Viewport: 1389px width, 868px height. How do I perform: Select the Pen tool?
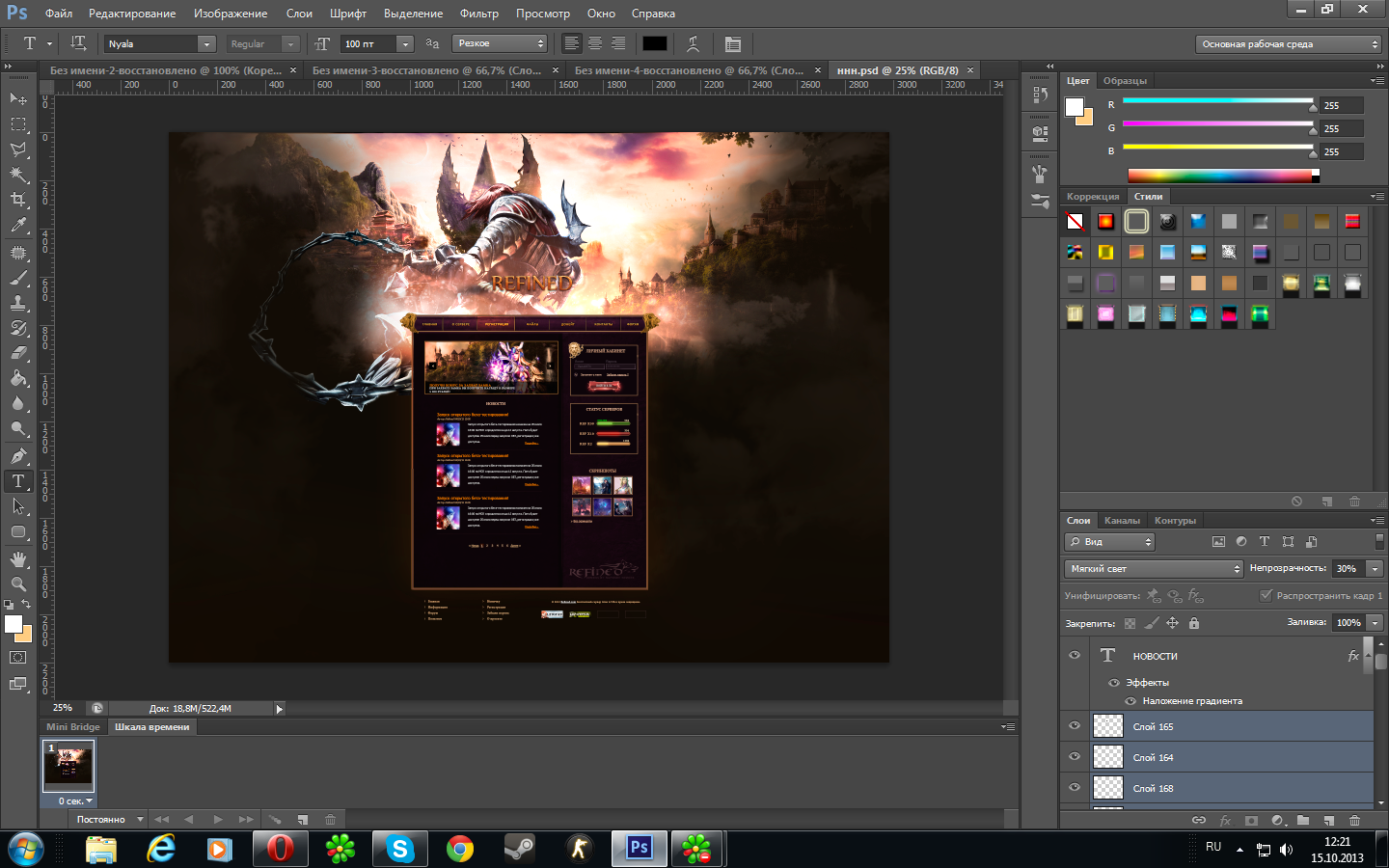(x=18, y=456)
